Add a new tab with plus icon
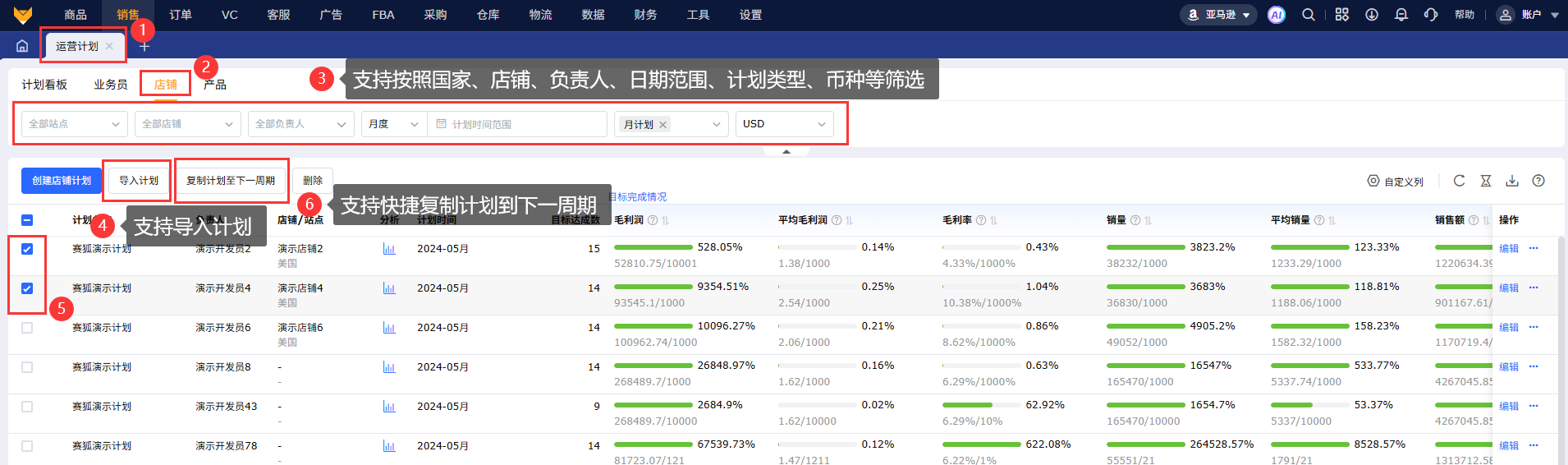 tap(144, 47)
